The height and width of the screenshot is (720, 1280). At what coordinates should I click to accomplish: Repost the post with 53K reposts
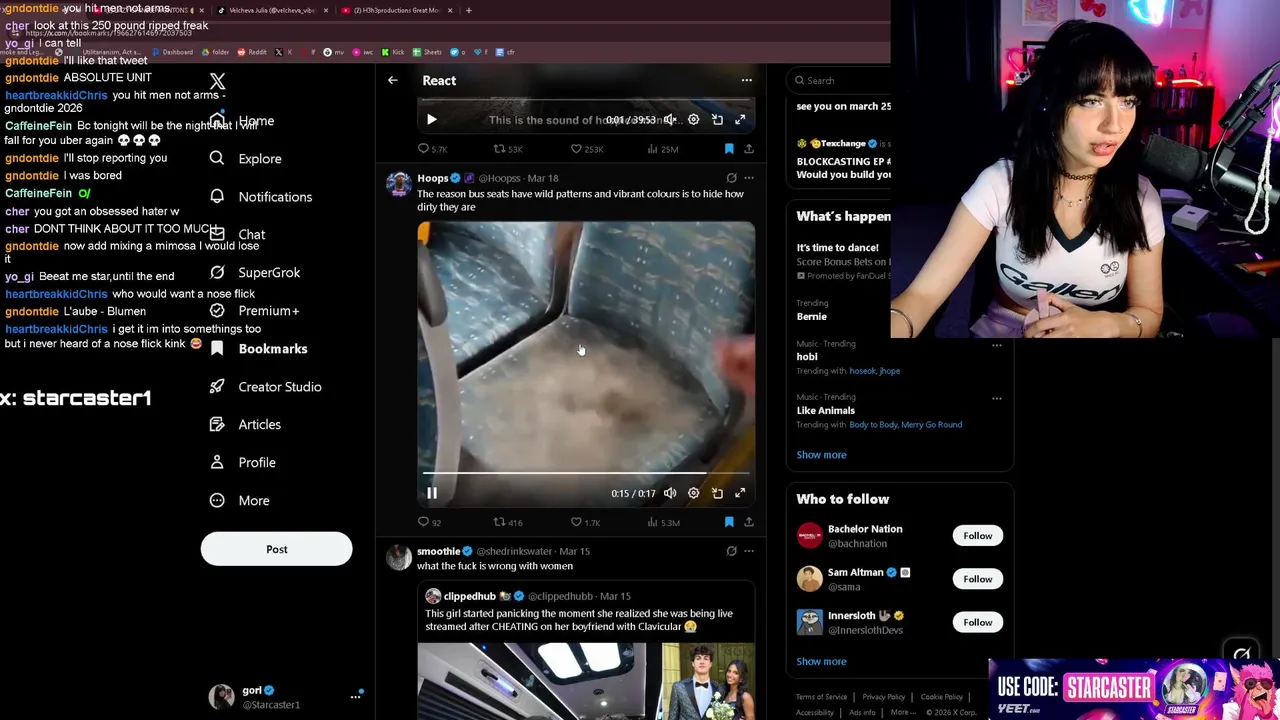tap(508, 149)
